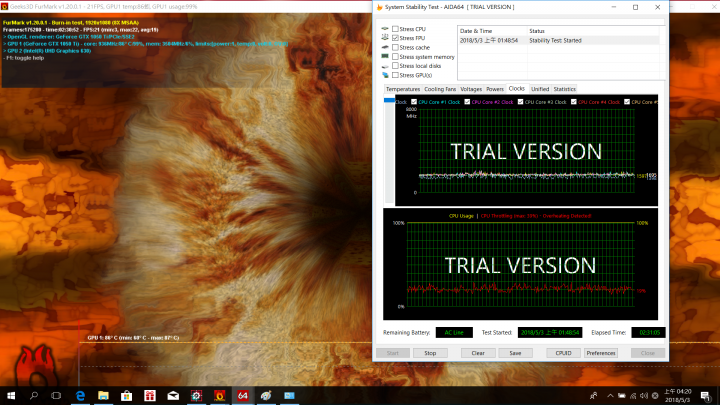Click the Clear button
This screenshot has width=720, height=405.
point(478,353)
